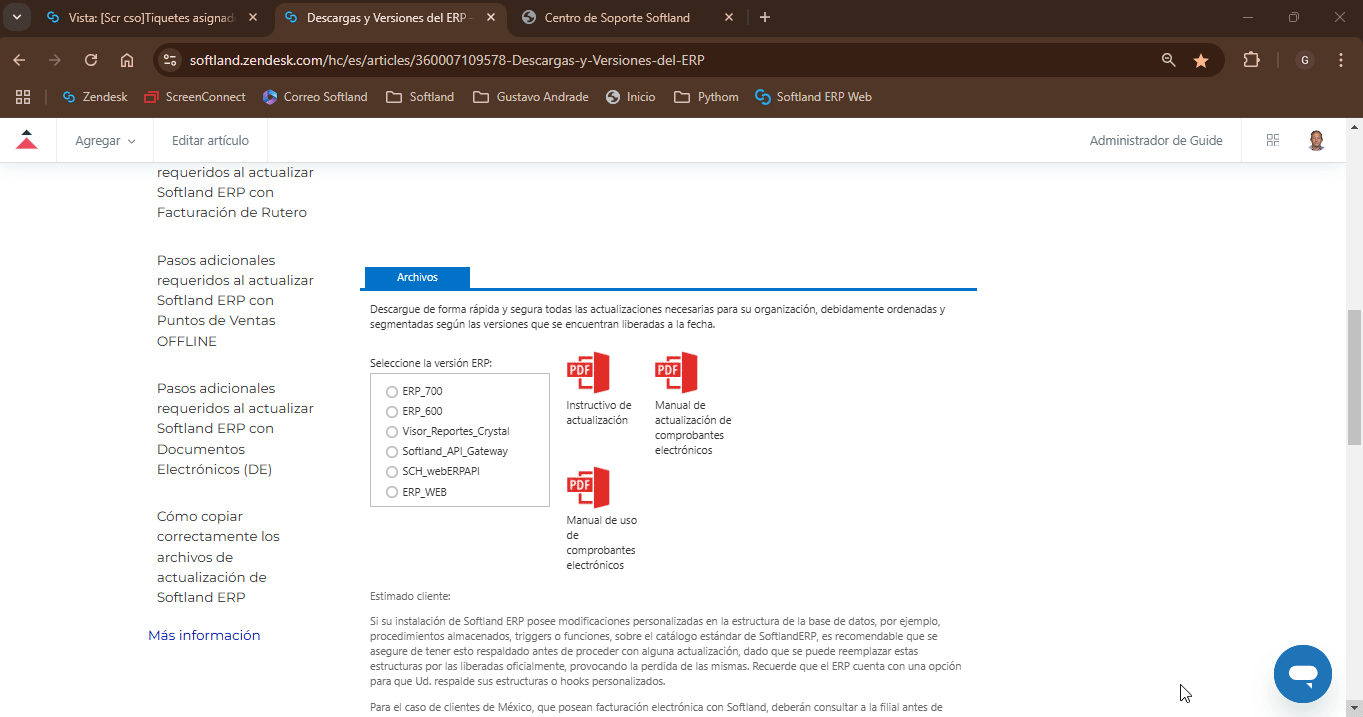Open the user profile avatar in Guide header
1363x717 pixels.
[1317, 141]
